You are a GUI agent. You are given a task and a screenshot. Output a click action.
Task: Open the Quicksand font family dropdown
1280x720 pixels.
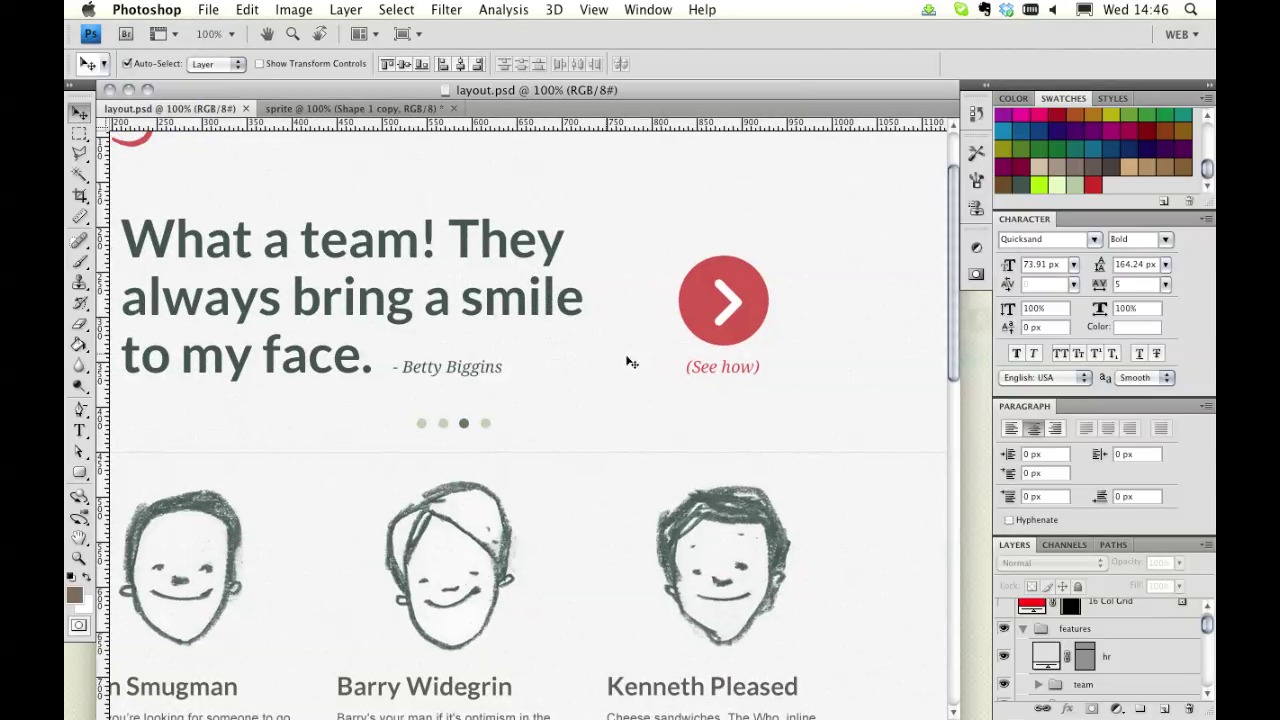point(1094,240)
